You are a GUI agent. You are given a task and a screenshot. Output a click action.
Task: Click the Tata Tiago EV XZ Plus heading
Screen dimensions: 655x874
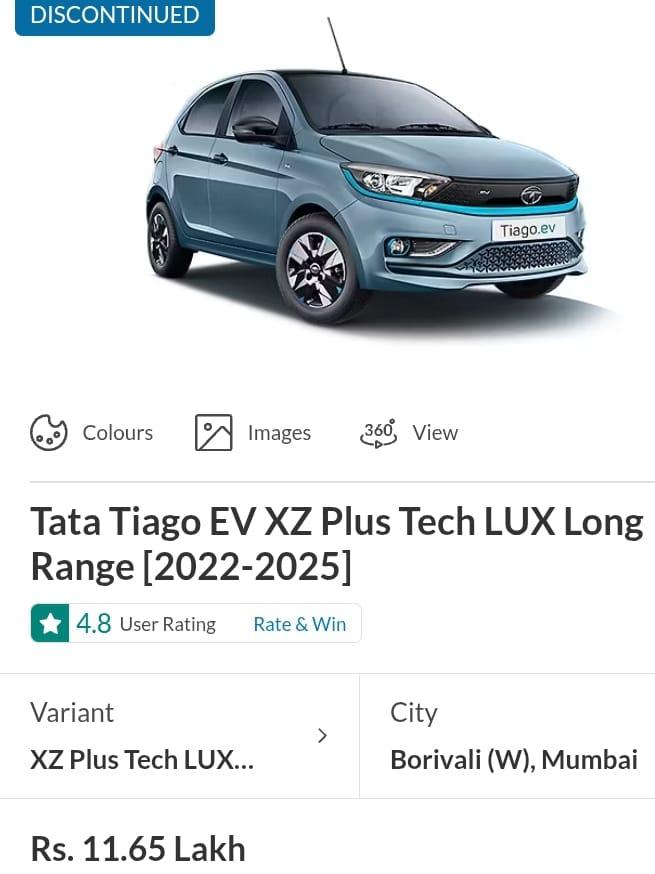point(337,544)
